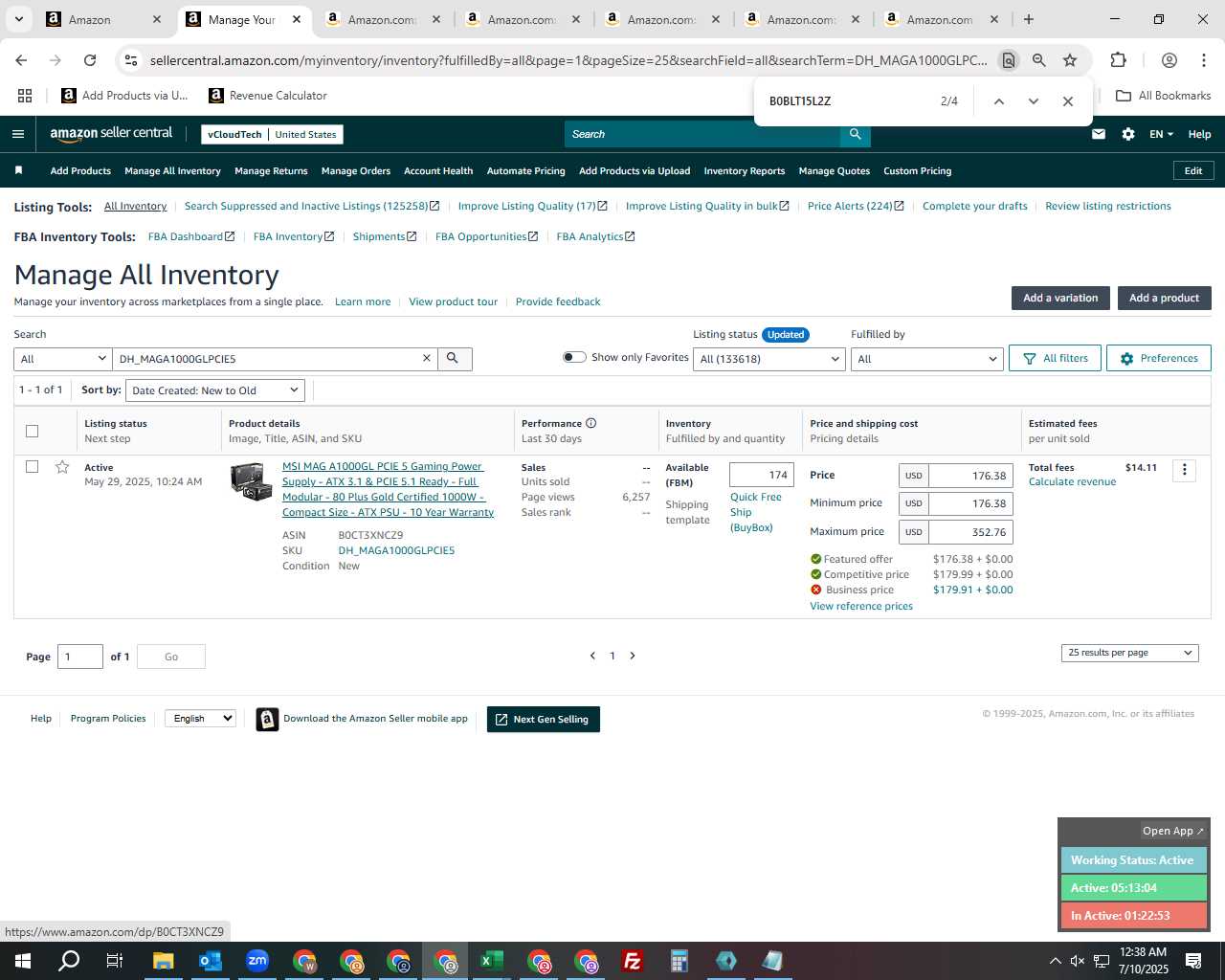Open the EN language selector in header
The width and height of the screenshot is (1225, 980).
1161,134
